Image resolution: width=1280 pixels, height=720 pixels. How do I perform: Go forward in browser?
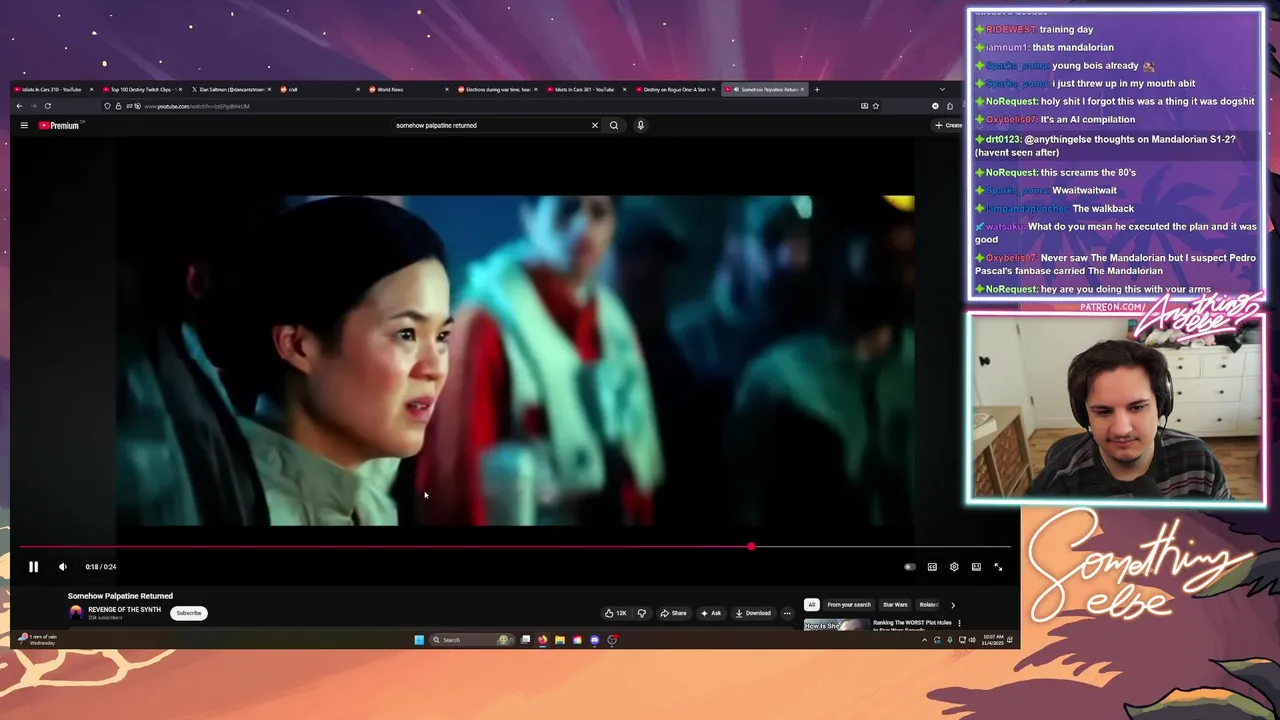(33, 106)
